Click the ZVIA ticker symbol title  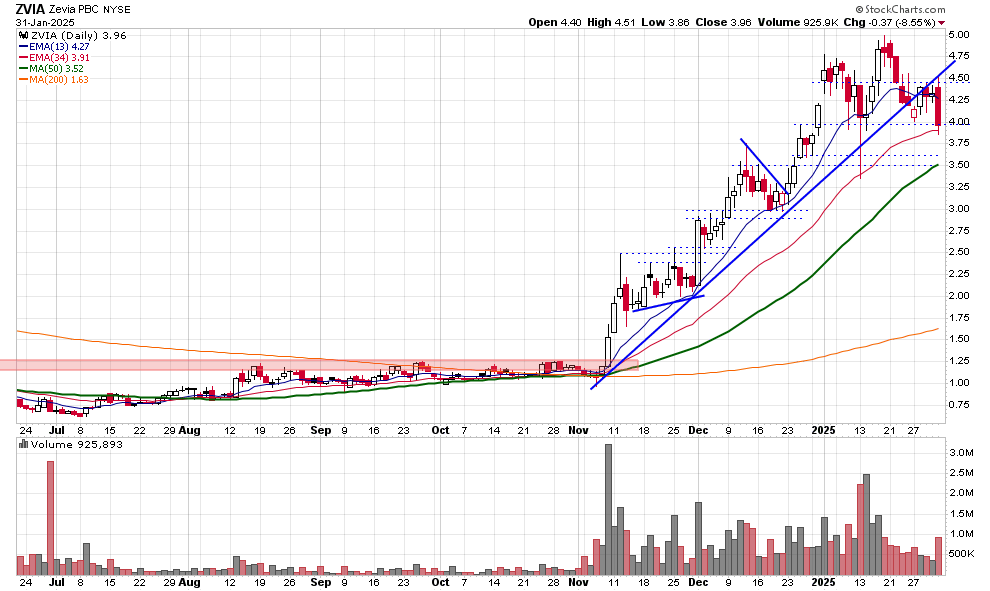point(31,8)
